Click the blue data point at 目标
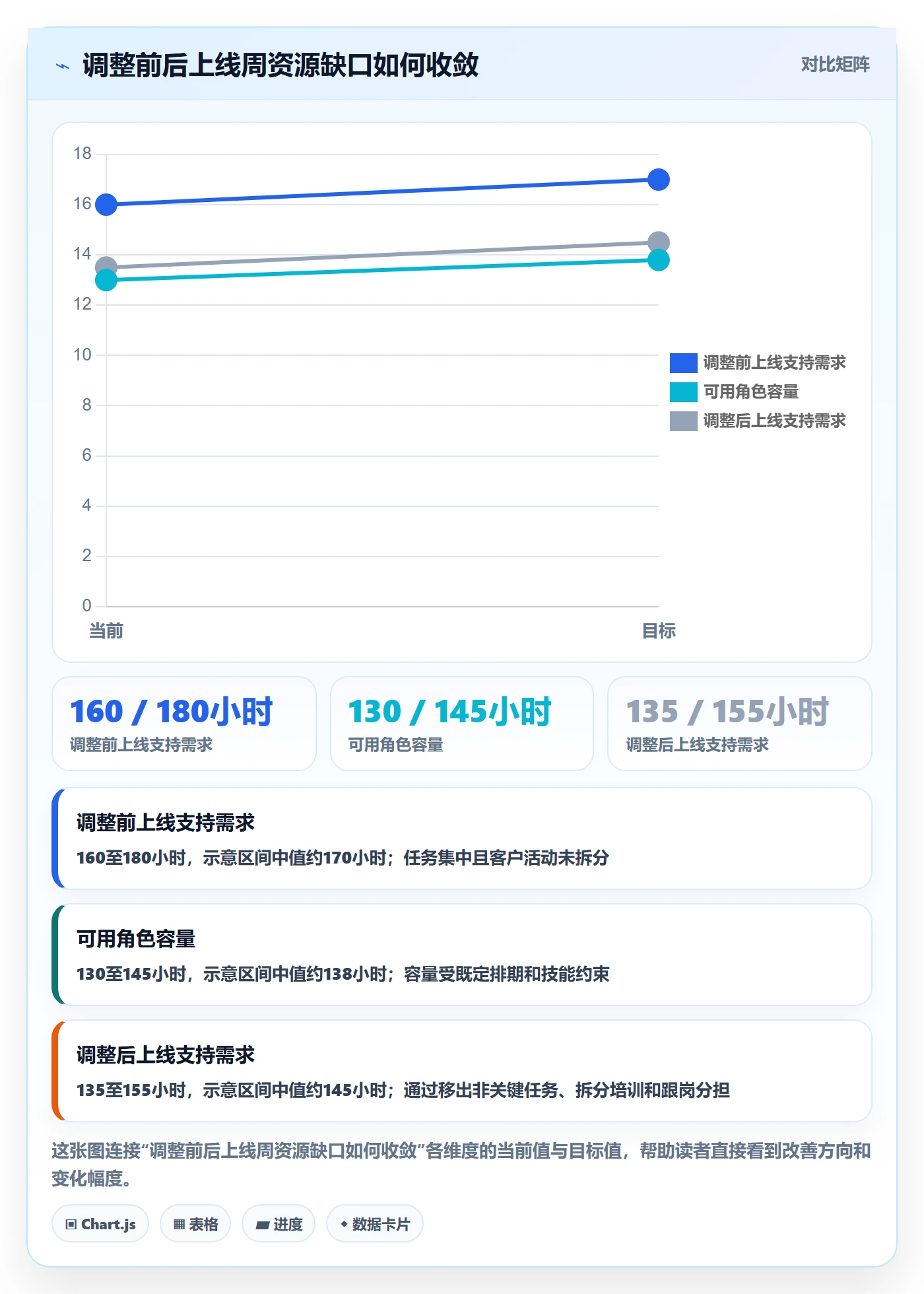Viewport: 924px width, 1294px height. coord(658,180)
